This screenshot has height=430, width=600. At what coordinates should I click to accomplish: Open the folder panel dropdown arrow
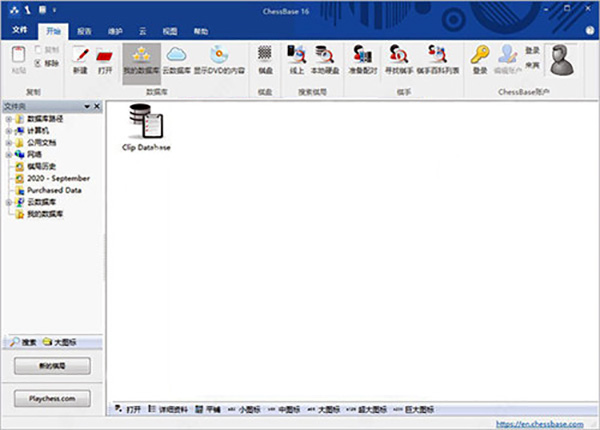click(x=87, y=106)
